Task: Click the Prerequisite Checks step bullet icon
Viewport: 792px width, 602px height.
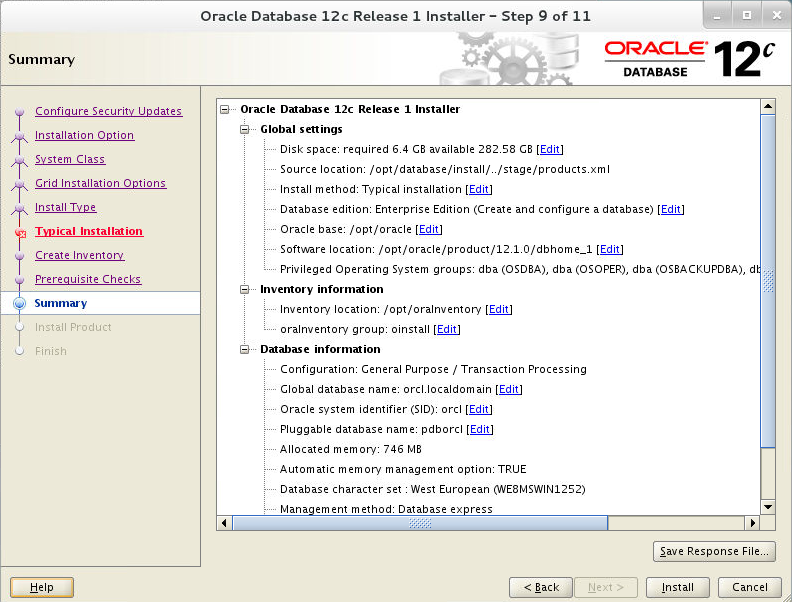Action: 20,279
